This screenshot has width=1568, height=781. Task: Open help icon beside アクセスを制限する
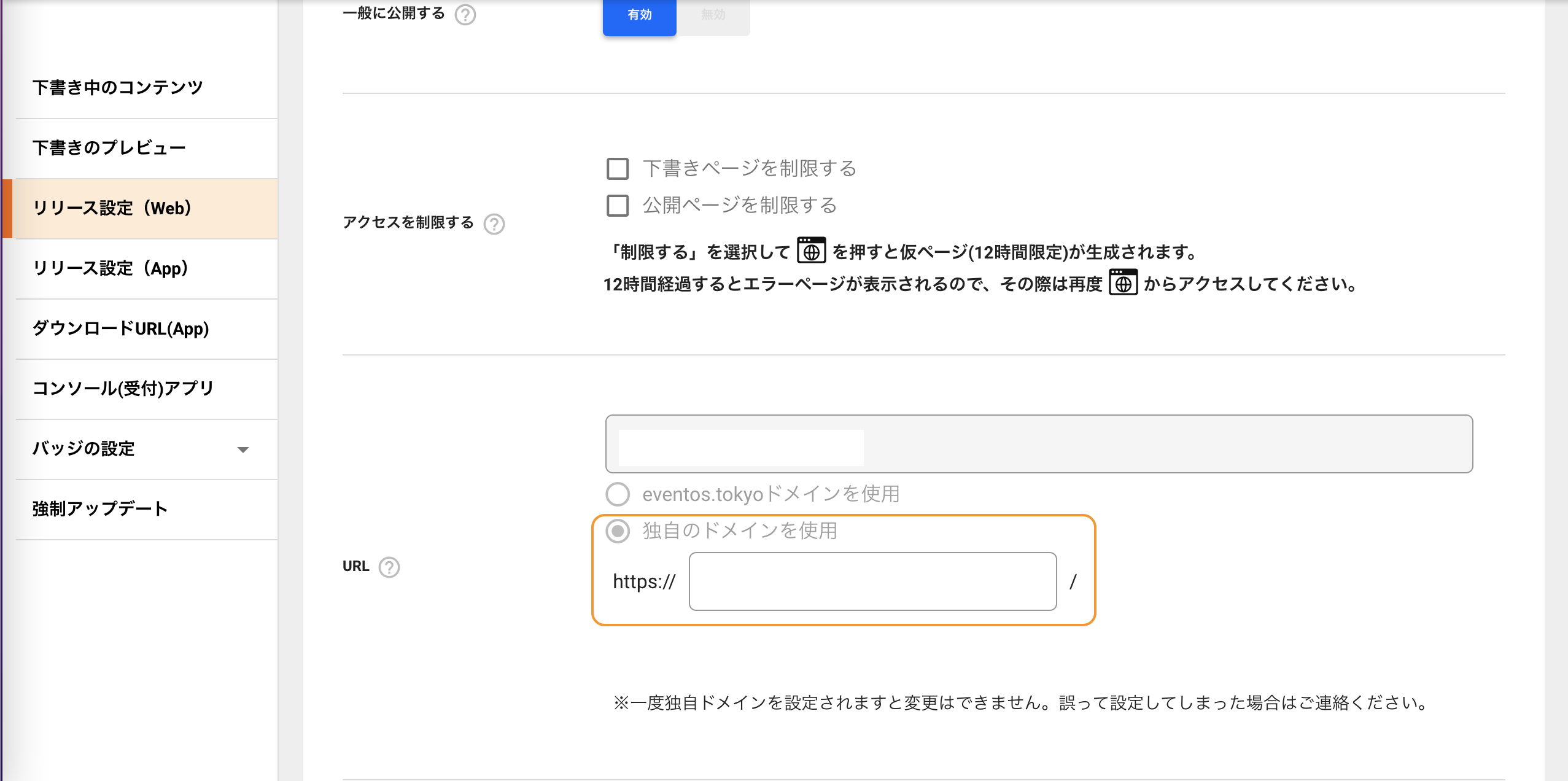(x=494, y=224)
